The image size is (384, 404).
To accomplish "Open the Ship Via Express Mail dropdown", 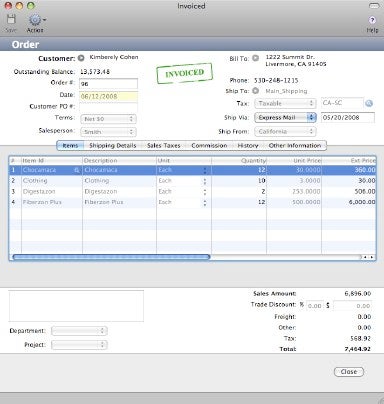I will 285,118.
